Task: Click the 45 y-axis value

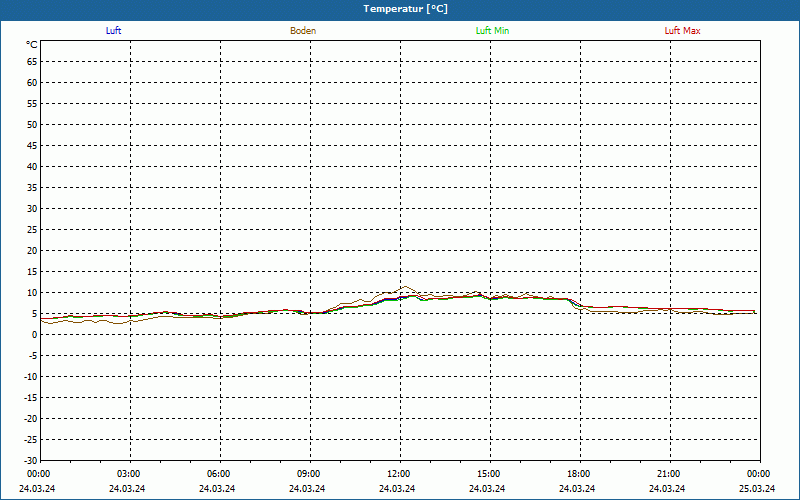Action: point(32,146)
